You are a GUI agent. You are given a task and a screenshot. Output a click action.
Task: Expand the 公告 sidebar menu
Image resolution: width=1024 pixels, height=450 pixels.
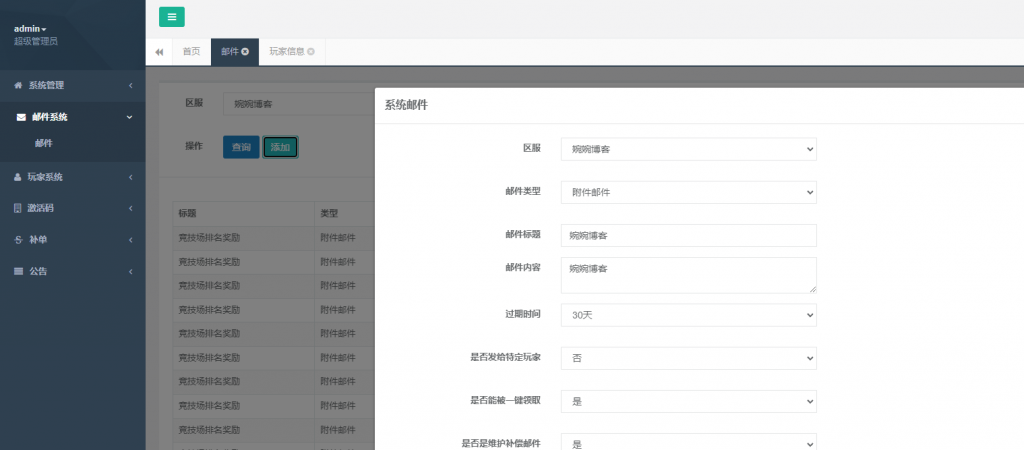tap(72, 271)
